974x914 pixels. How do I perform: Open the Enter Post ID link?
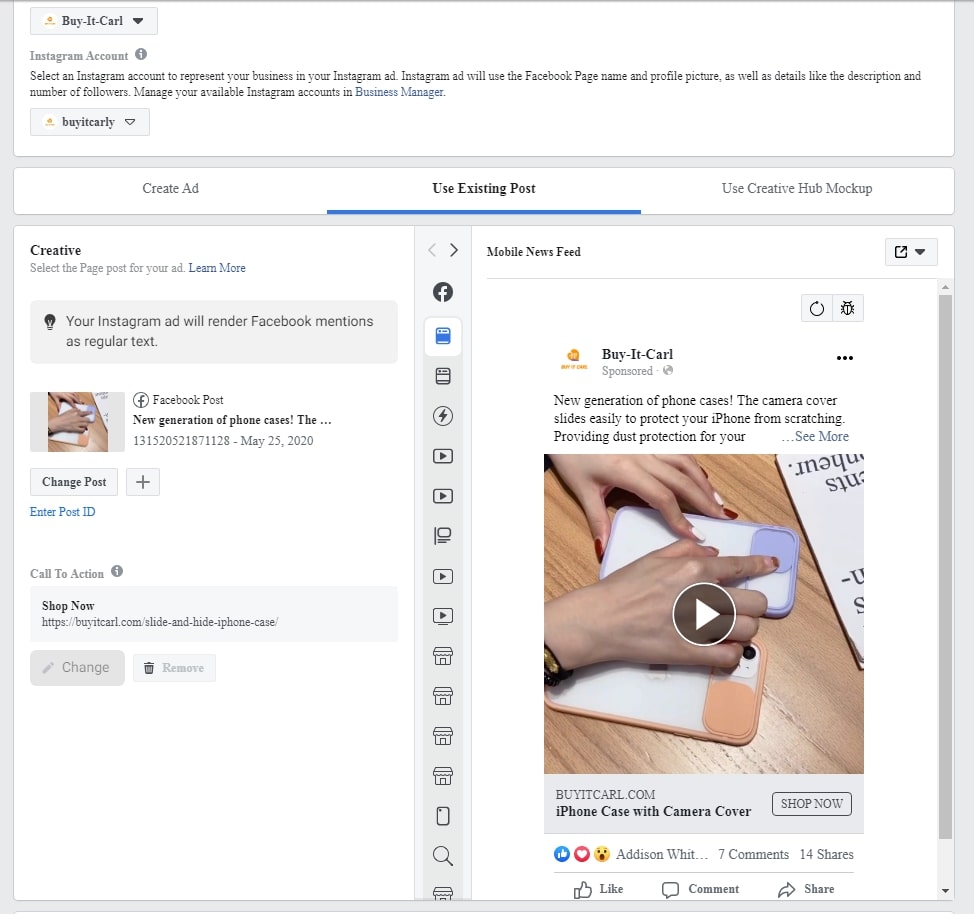coord(62,511)
